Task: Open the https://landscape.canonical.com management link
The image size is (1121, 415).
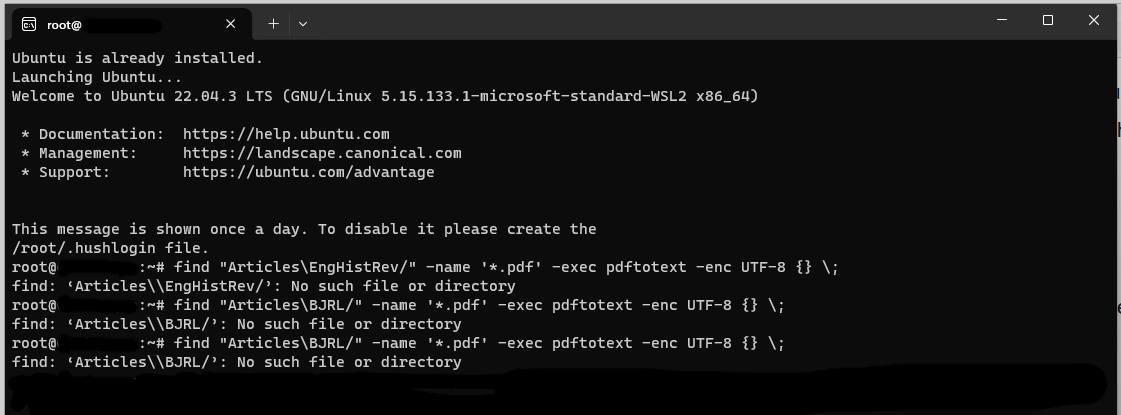Action: click(322, 153)
